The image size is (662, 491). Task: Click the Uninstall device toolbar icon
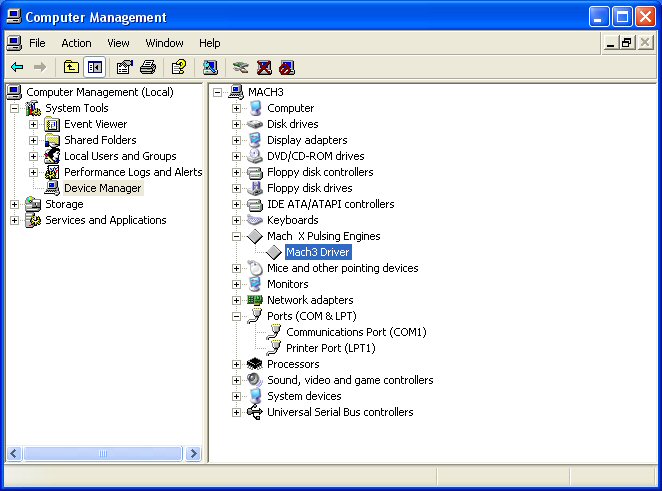(264, 67)
